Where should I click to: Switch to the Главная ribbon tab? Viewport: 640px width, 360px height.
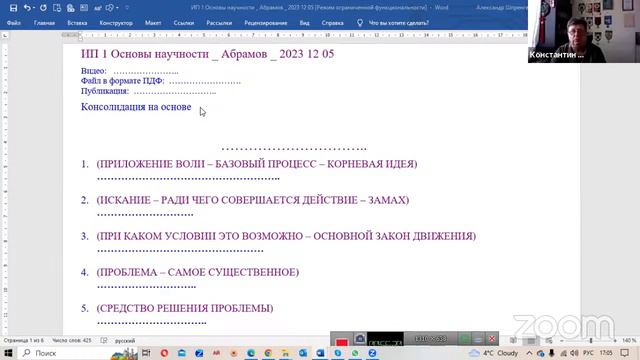pos(44,23)
